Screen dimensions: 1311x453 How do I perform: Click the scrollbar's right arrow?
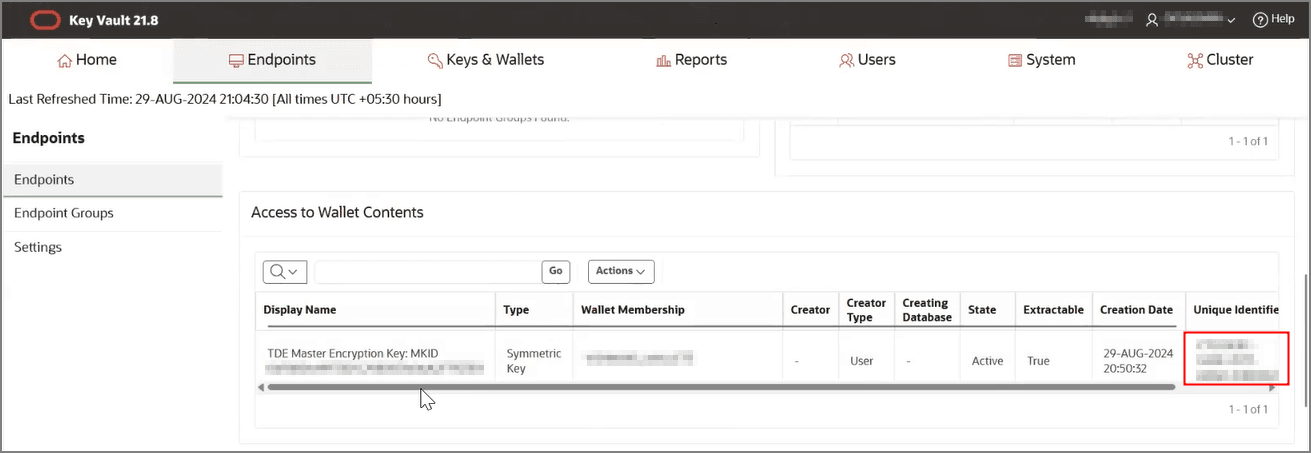tap(1272, 387)
